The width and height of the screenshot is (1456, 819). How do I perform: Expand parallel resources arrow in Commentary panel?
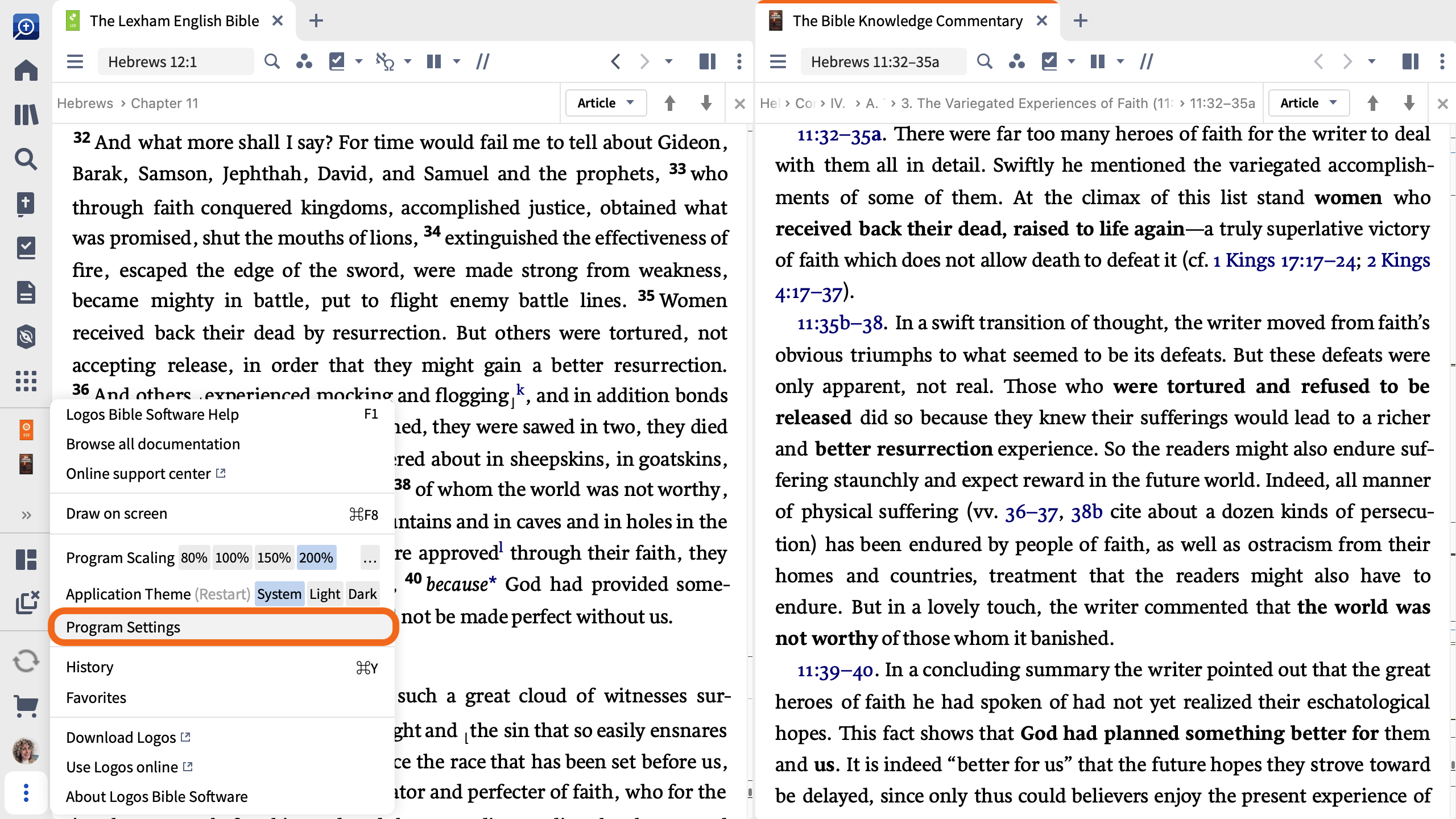tap(1120, 61)
